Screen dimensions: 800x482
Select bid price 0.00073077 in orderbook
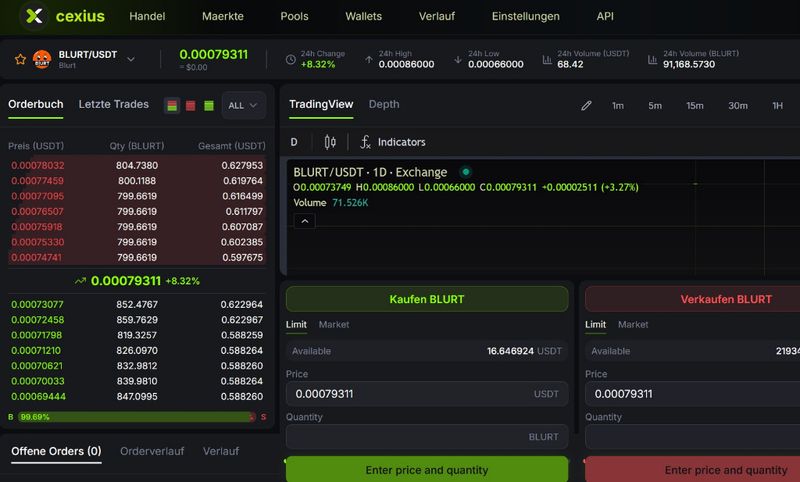[37, 305]
